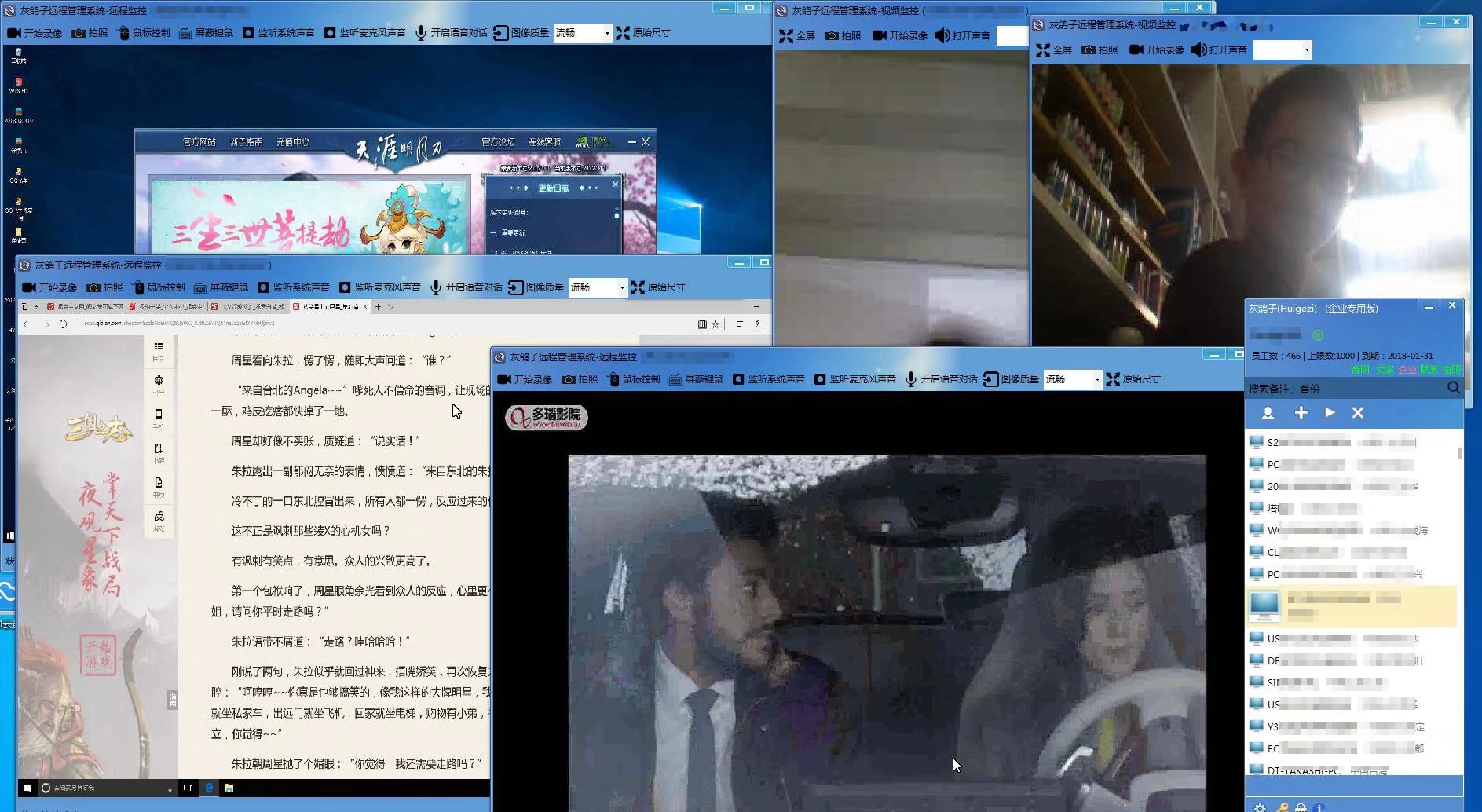Close the 更新日志 popup in game launcher
The width and height of the screenshot is (1482, 812).
click(x=615, y=184)
